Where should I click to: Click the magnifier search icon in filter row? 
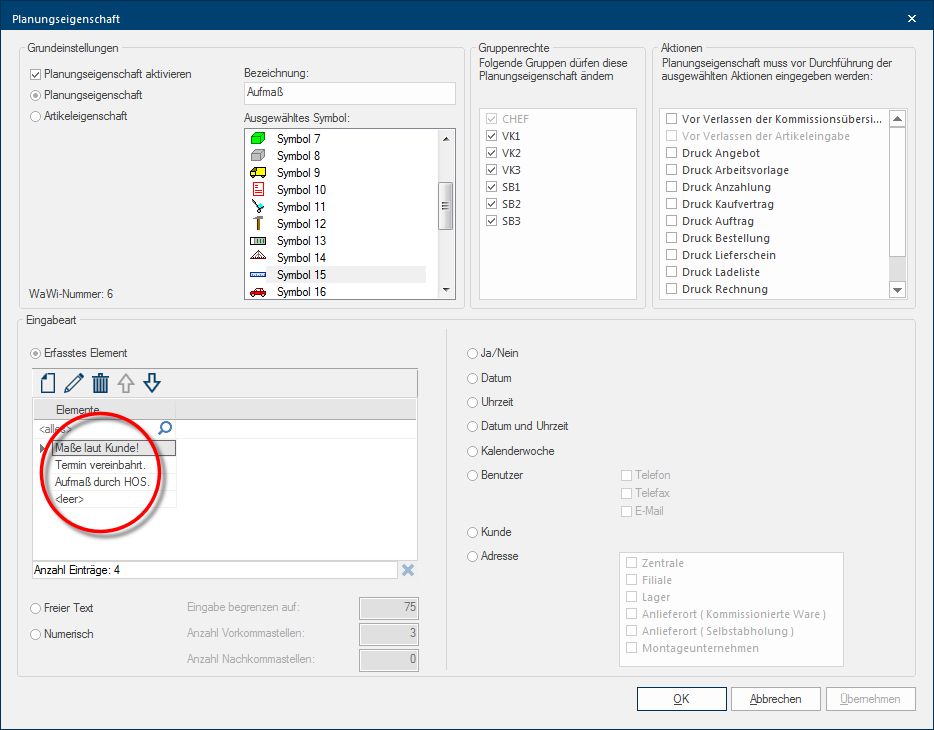click(x=165, y=428)
